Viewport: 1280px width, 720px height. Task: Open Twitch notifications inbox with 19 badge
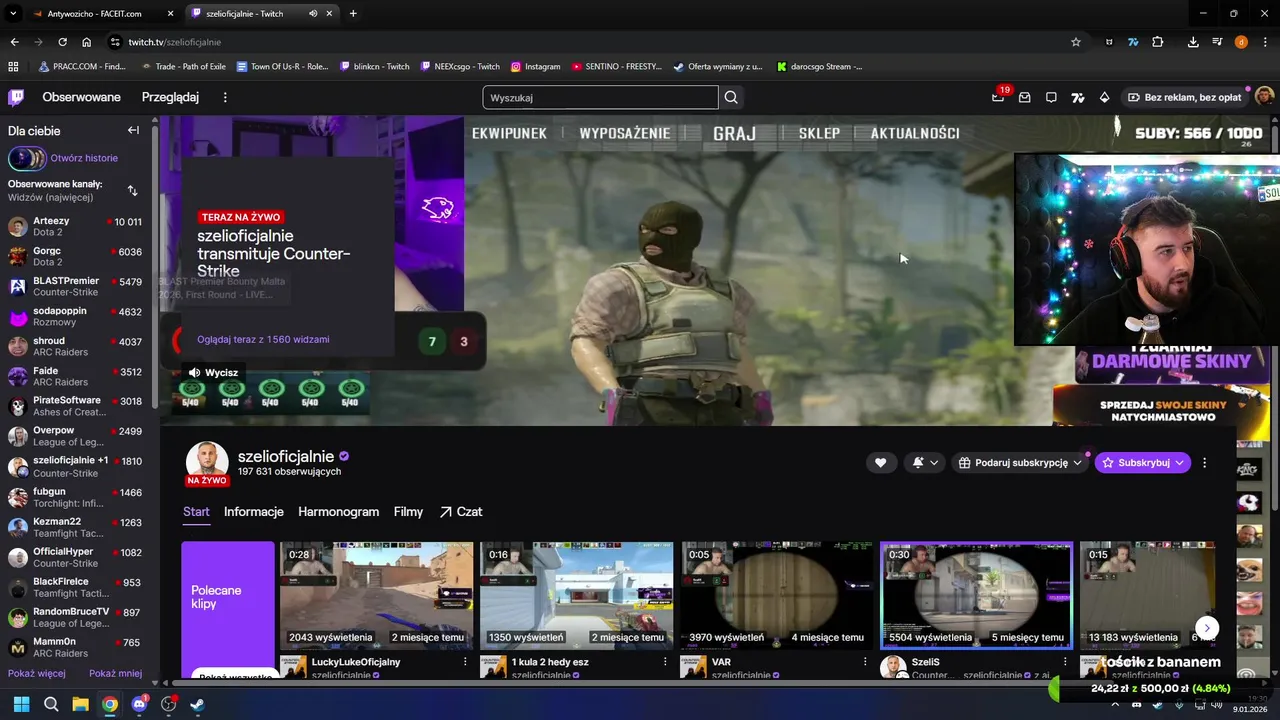(x=999, y=97)
